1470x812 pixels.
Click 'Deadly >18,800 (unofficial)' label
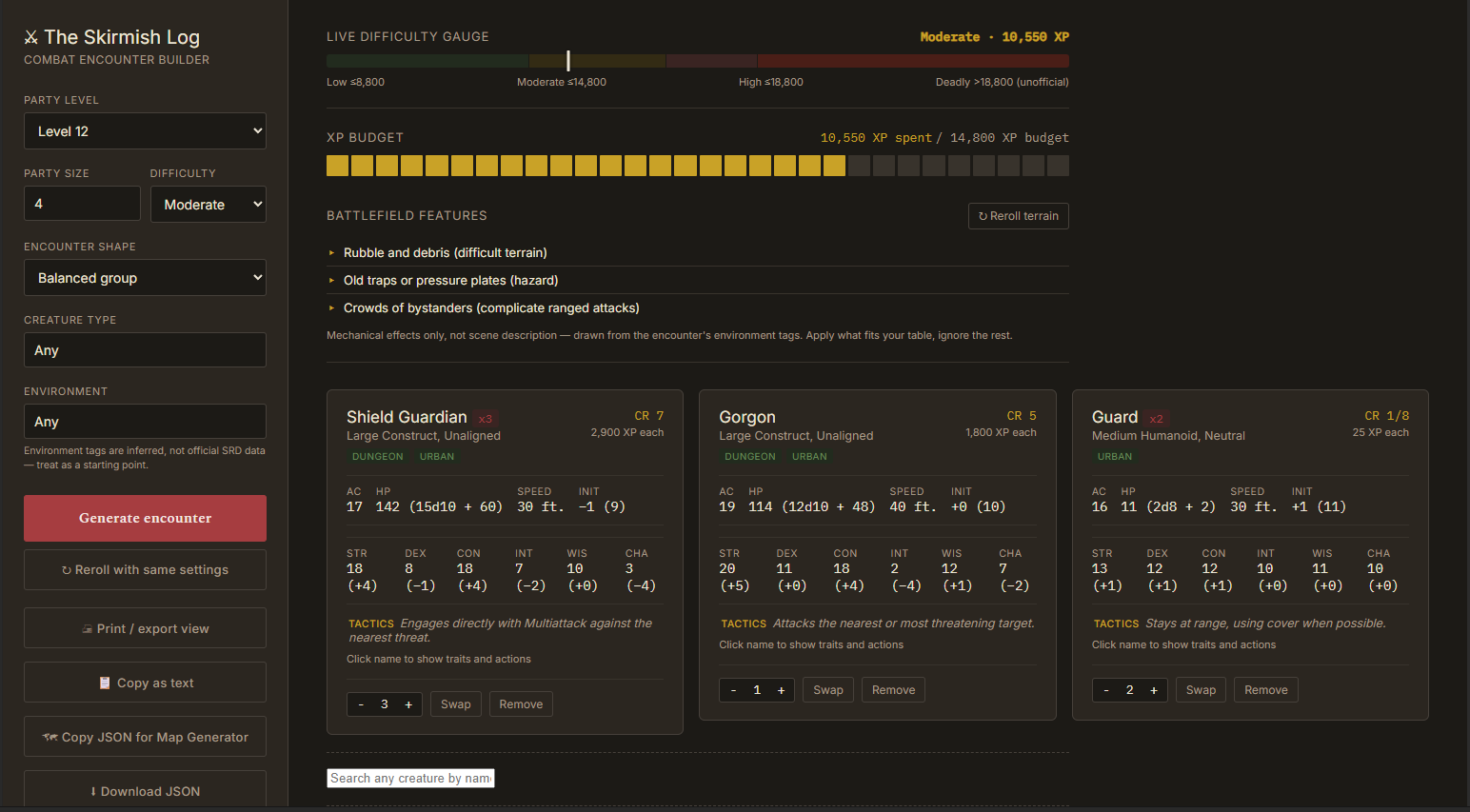click(1002, 82)
